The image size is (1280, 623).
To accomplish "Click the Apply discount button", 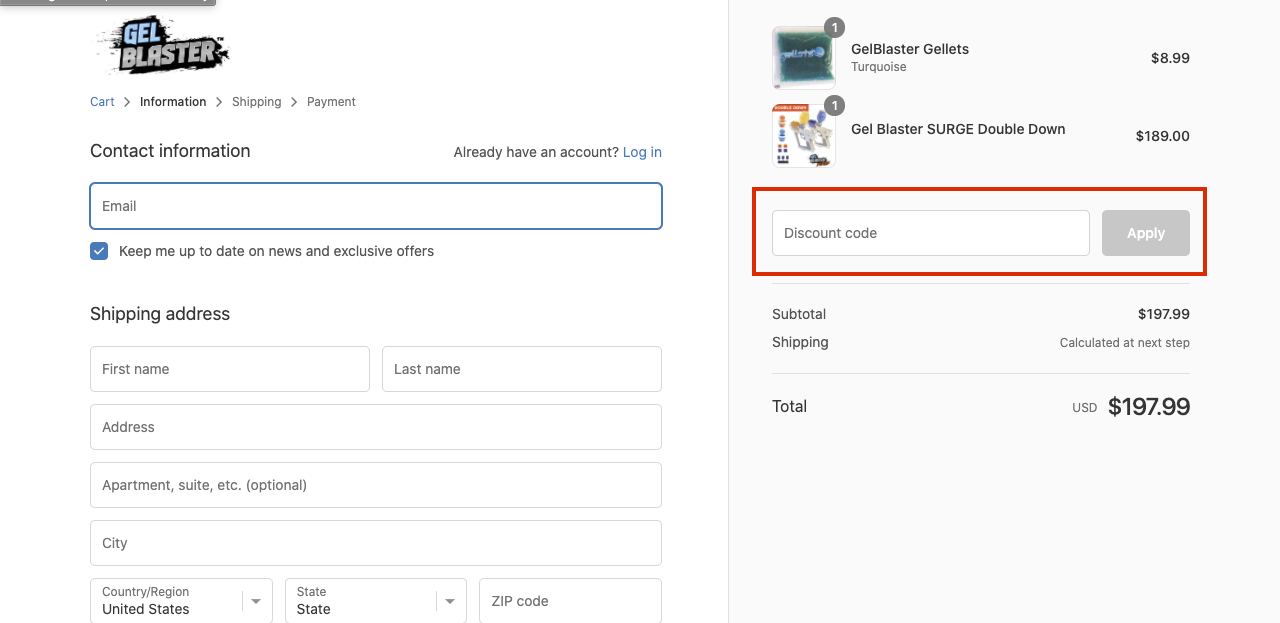I will tap(1146, 233).
